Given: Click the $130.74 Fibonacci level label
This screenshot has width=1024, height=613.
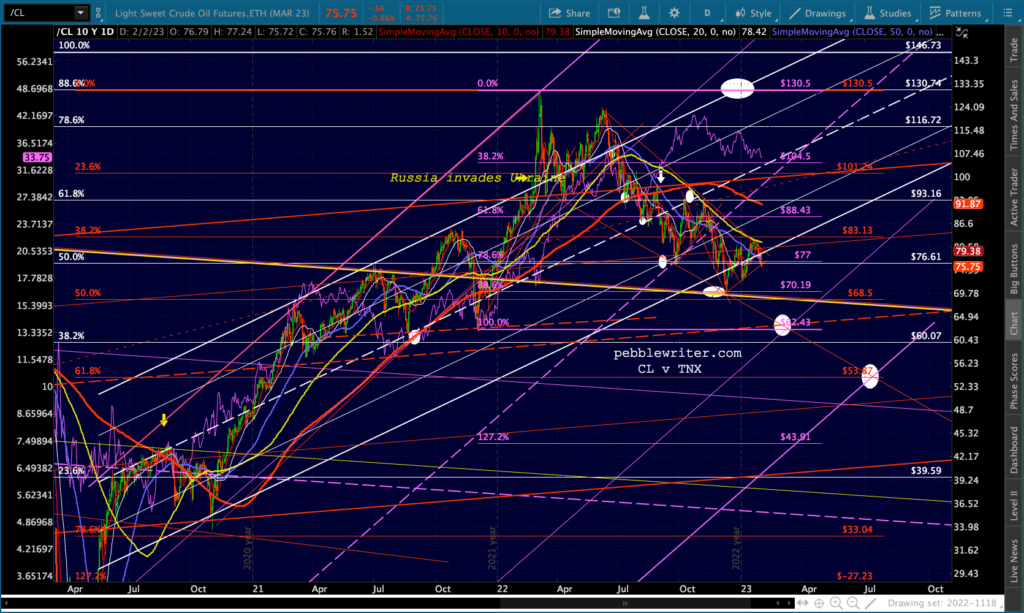Looking at the screenshot, I should (x=923, y=84).
